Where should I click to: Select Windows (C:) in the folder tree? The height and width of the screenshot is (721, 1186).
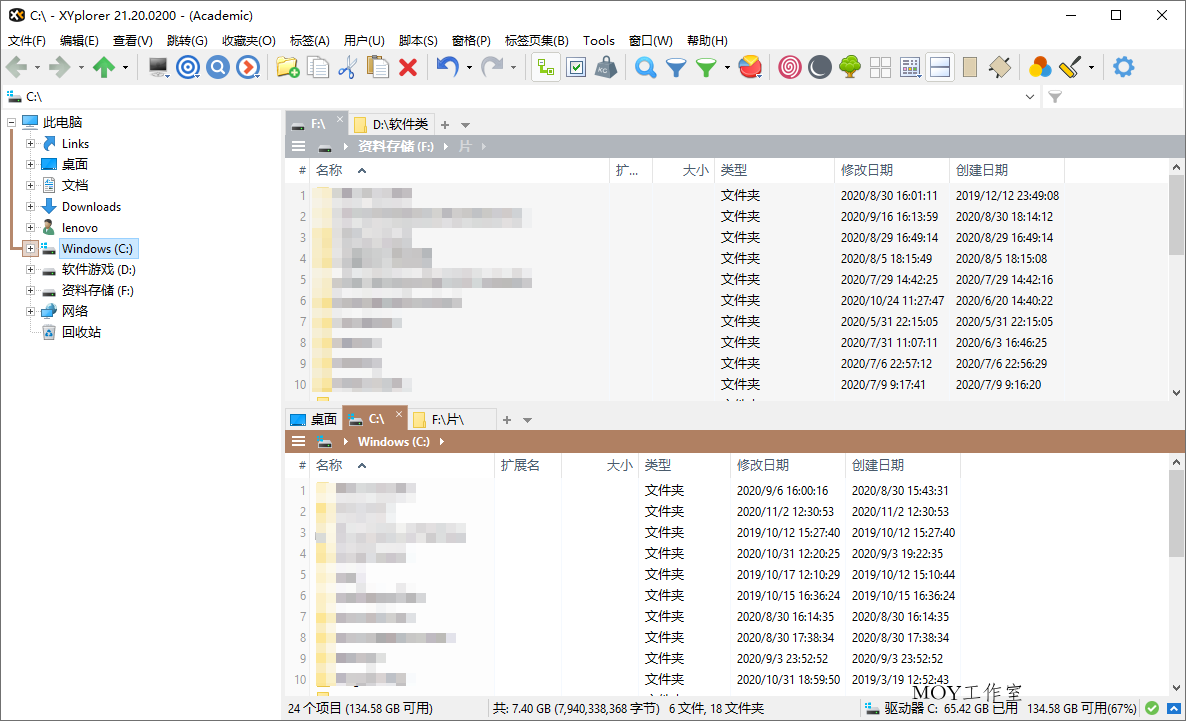[x=97, y=248]
